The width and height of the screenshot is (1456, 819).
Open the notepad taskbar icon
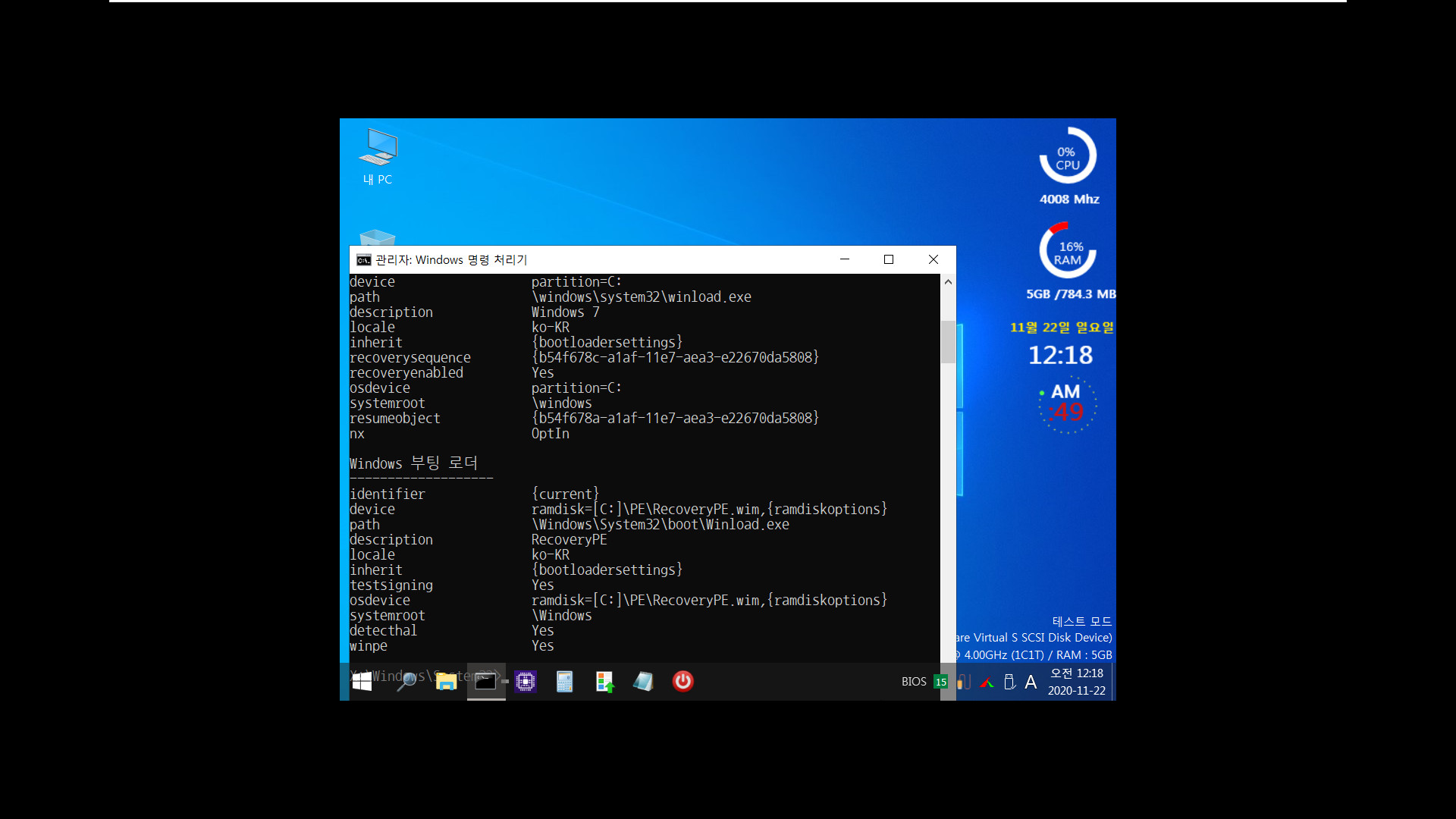point(643,681)
